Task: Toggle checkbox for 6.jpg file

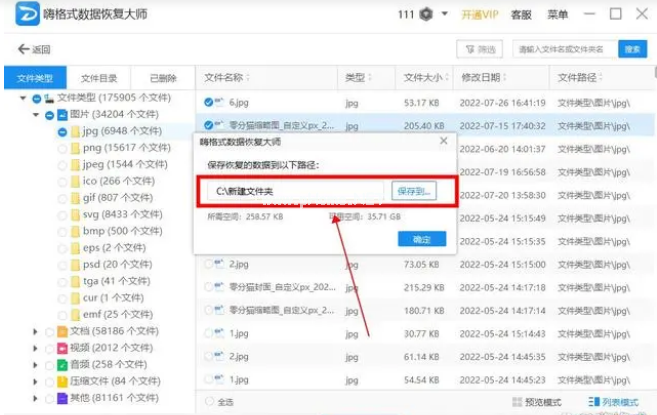Action: click(x=208, y=102)
